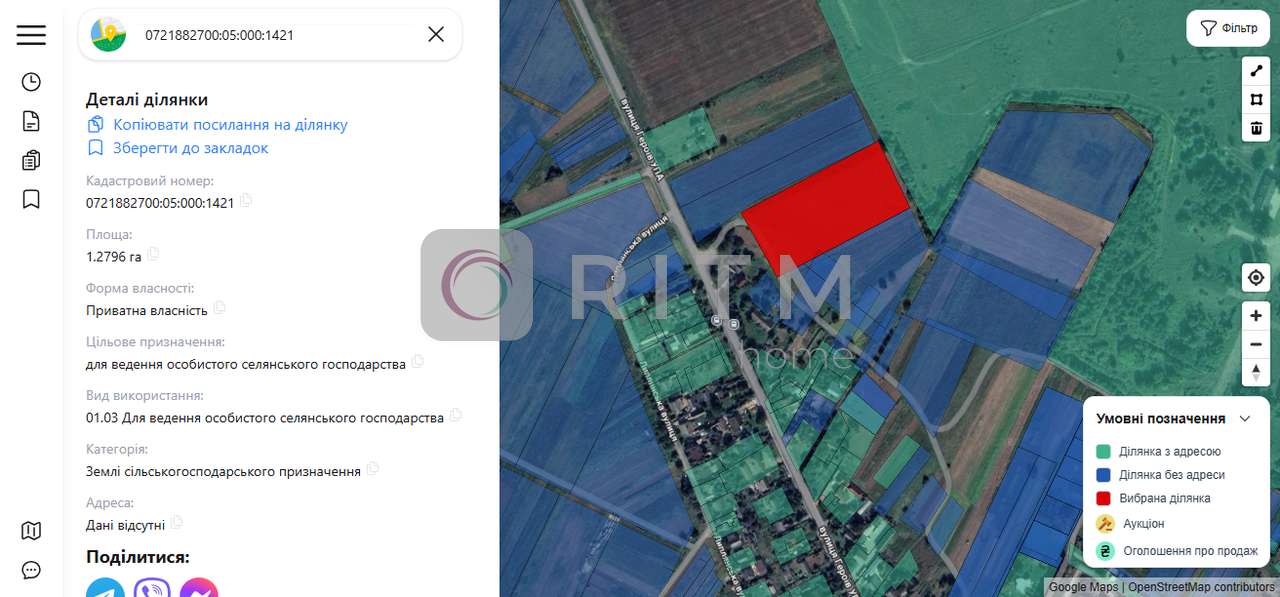Open the map layers icon in sidebar
Screen dimensions: 1280x597
pyautogui.click(x=31, y=531)
